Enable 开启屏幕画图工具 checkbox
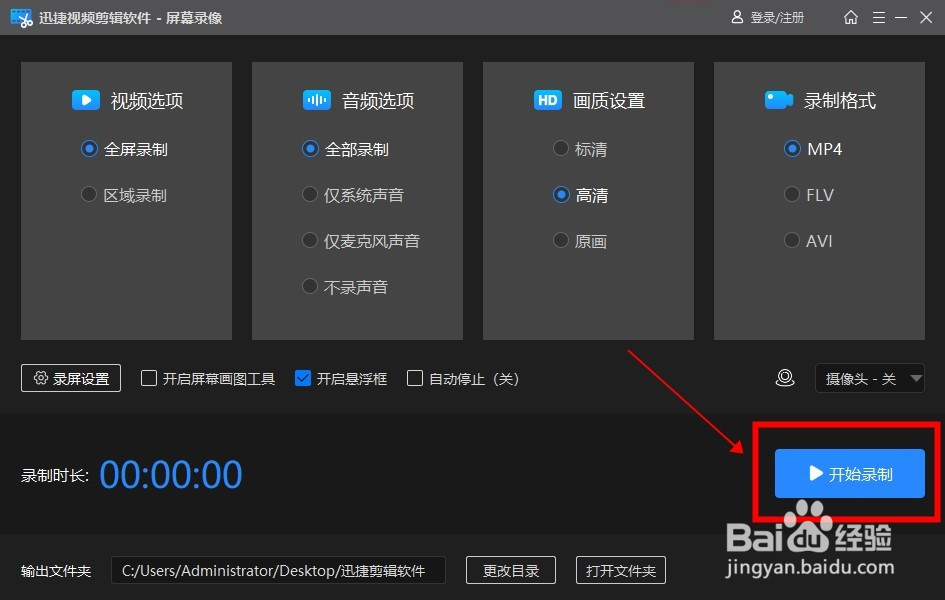 (x=148, y=378)
